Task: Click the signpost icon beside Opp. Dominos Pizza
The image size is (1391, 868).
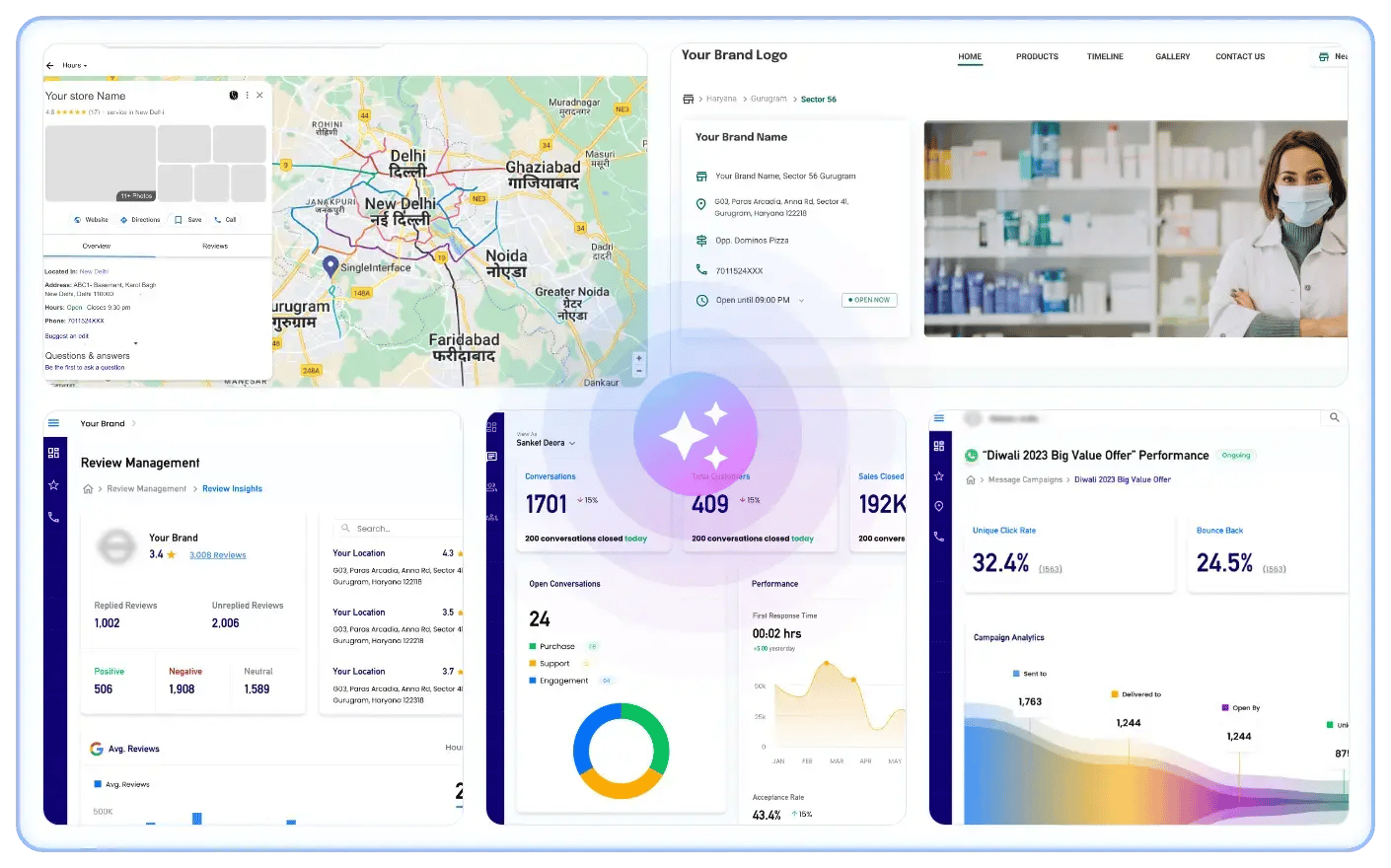Action: coord(701,241)
